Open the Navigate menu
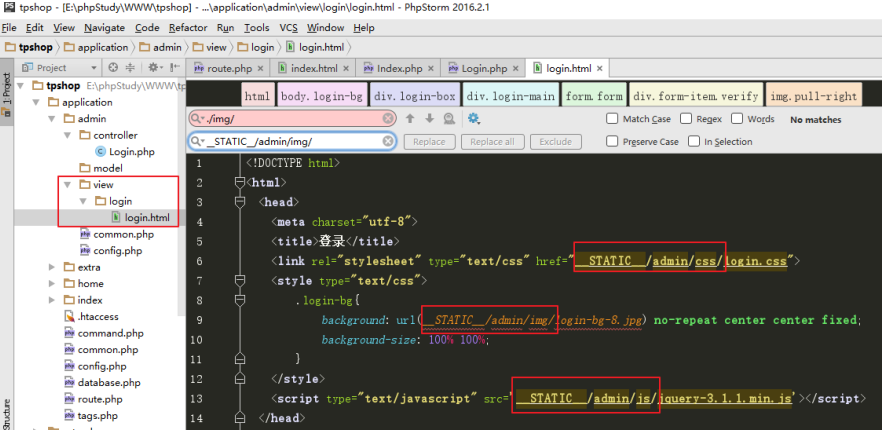886x434 pixels. [x=105, y=28]
